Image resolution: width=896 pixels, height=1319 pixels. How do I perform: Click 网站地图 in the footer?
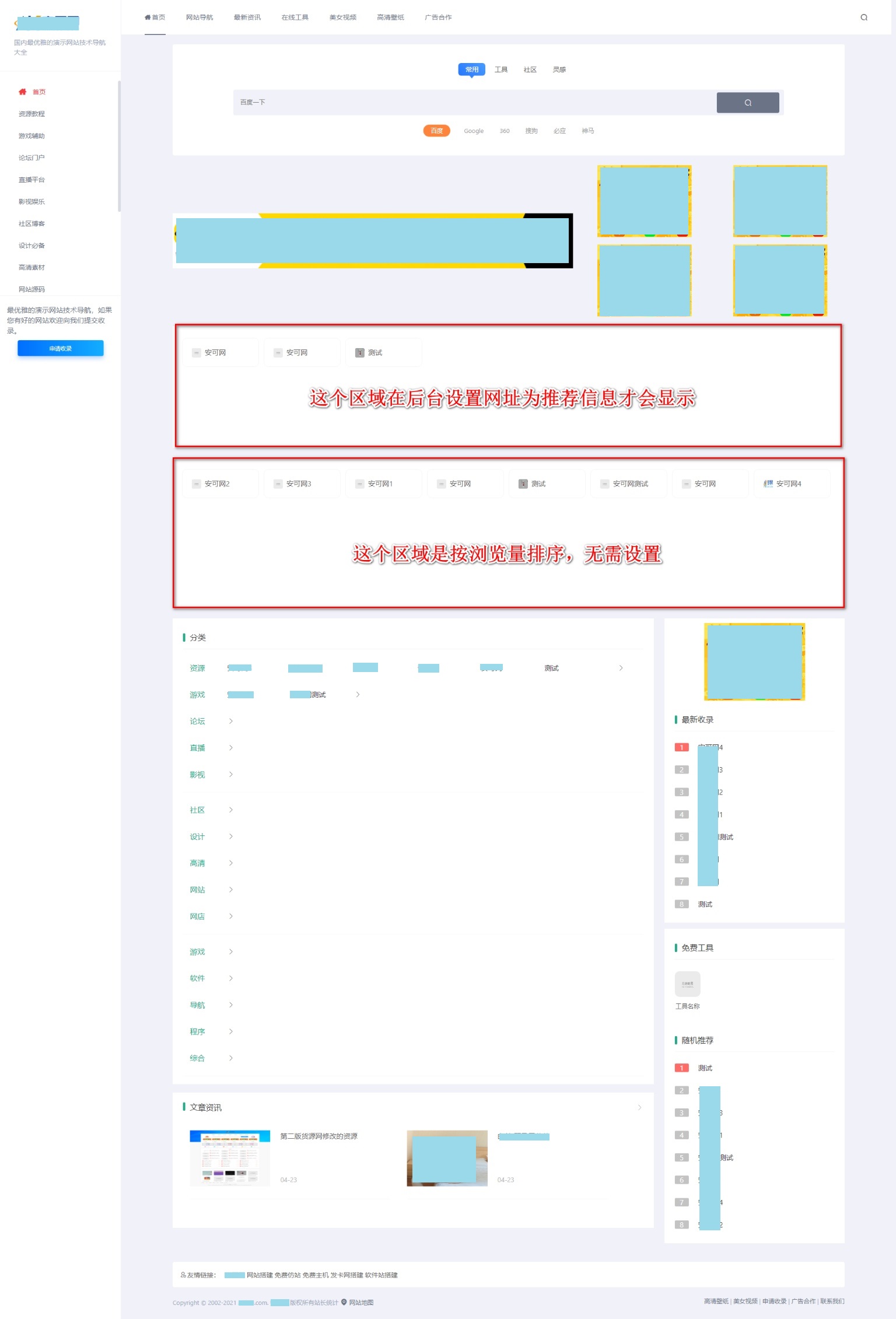tap(361, 1302)
